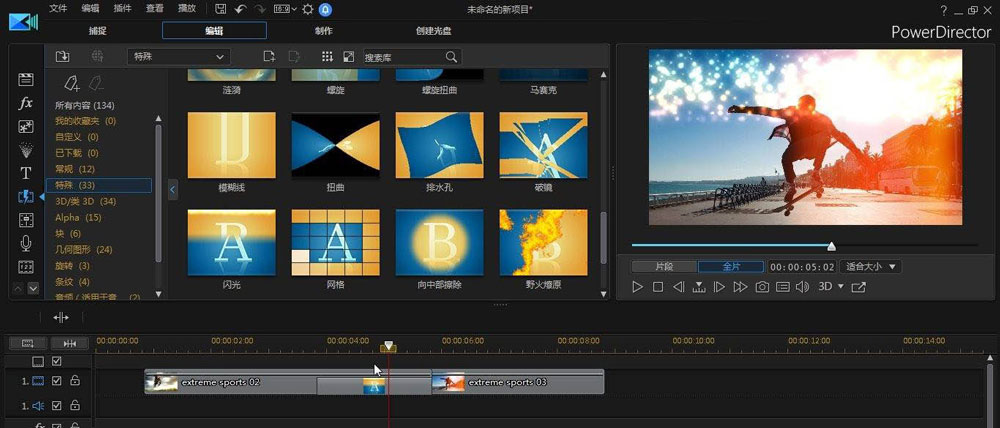Open the 文件 menu
Image resolution: width=1000 pixels, height=428 pixels.
(58, 9)
